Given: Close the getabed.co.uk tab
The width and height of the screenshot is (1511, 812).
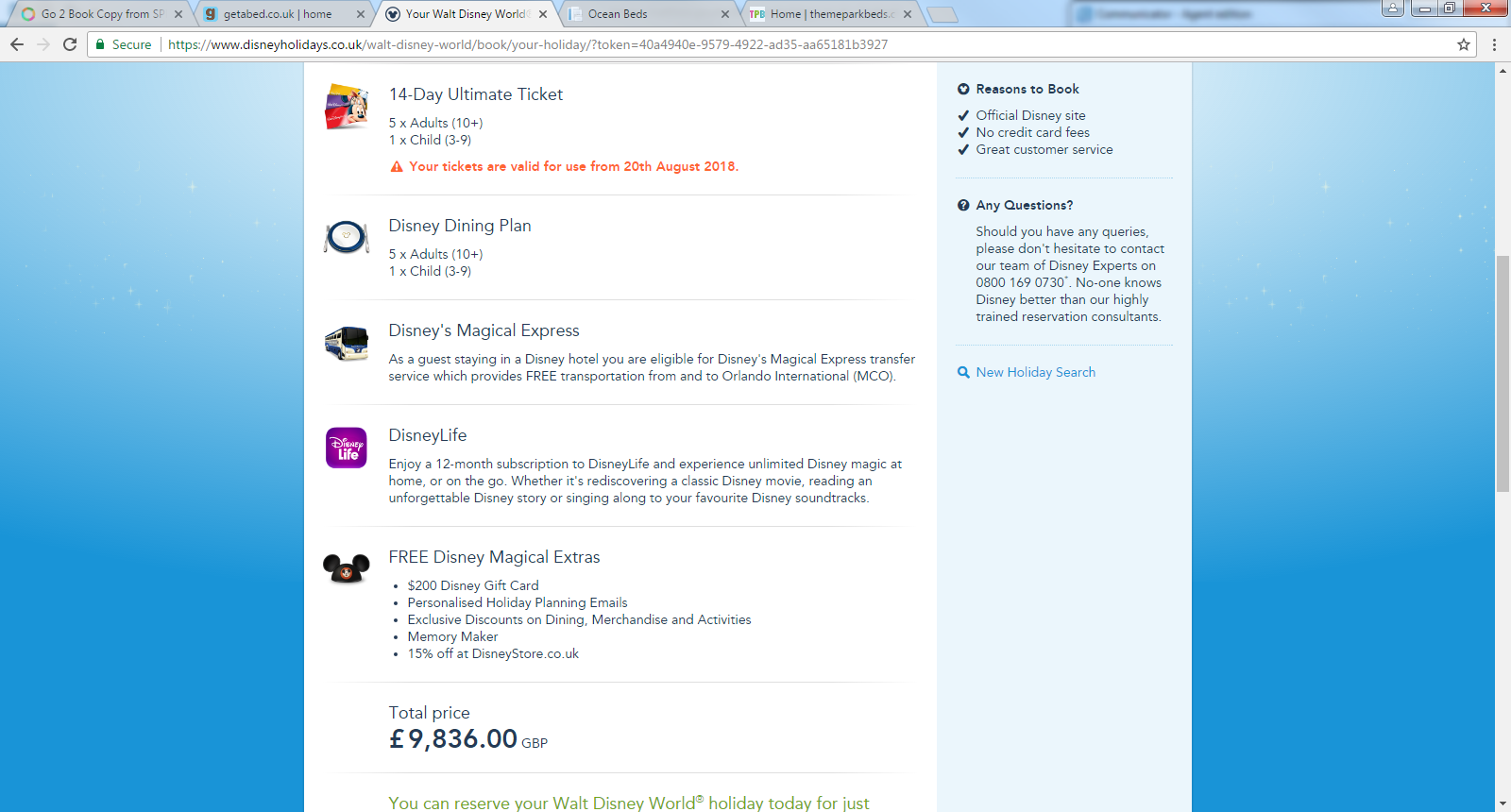Looking at the screenshot, I should [x=361, y=14].
